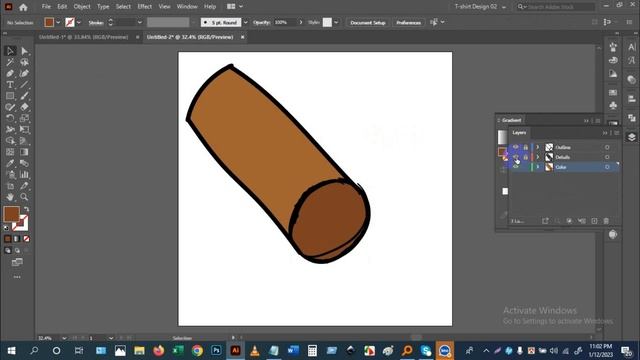Select the Shaper tool
The image size is (640, 360).
(10, 107)
